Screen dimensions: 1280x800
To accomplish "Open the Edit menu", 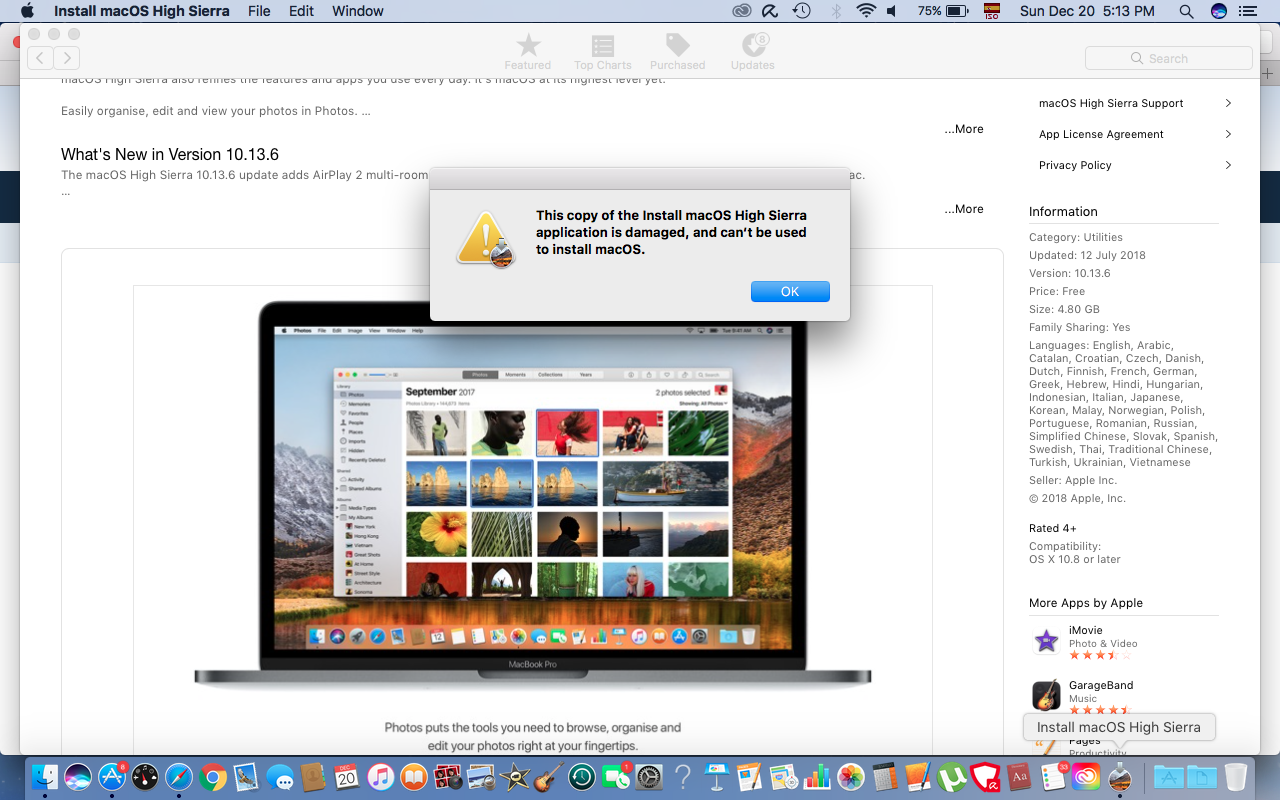I will (301, 11).
